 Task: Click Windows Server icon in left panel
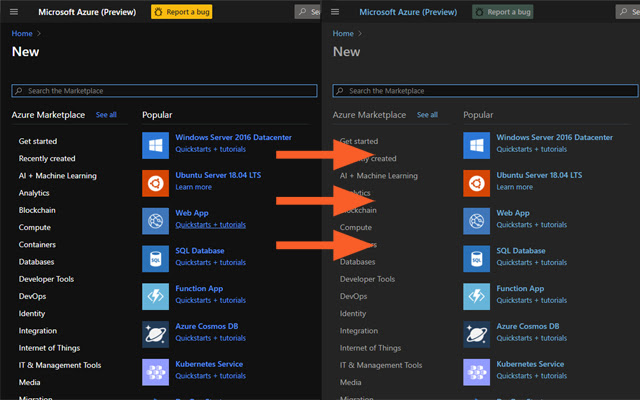click(156, 145)
